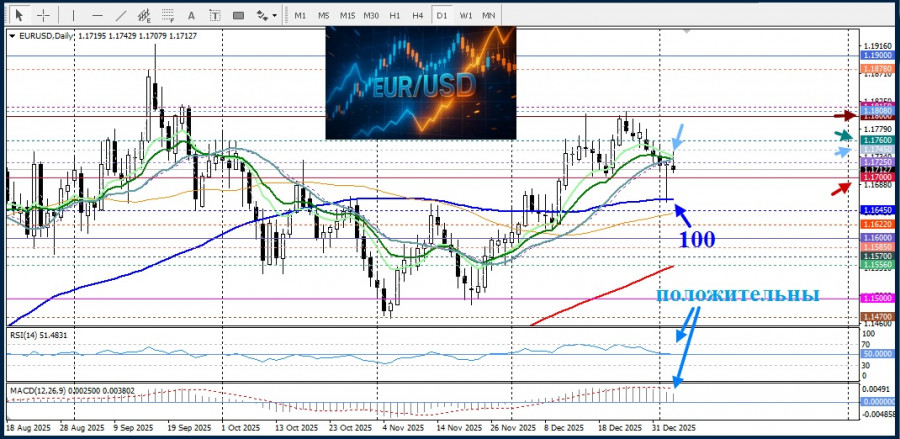Click the 1.15000 price level label

(878, 298)
